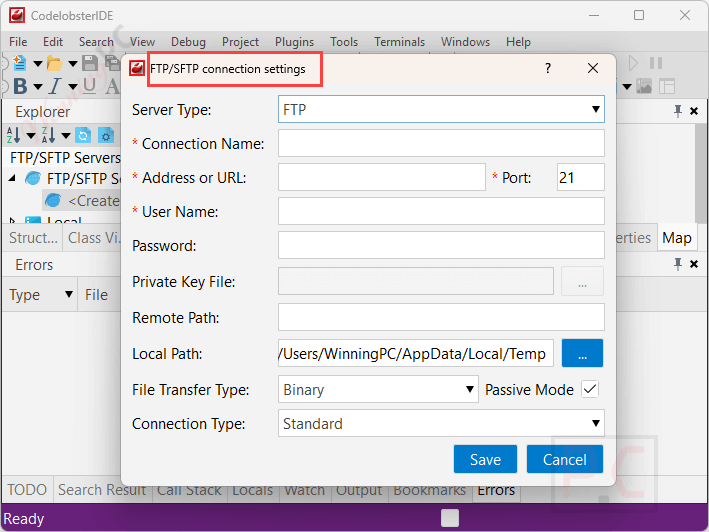This screenshot has height=532, width=709.
Task: Open the Edit menu
Action: (53, 42)
